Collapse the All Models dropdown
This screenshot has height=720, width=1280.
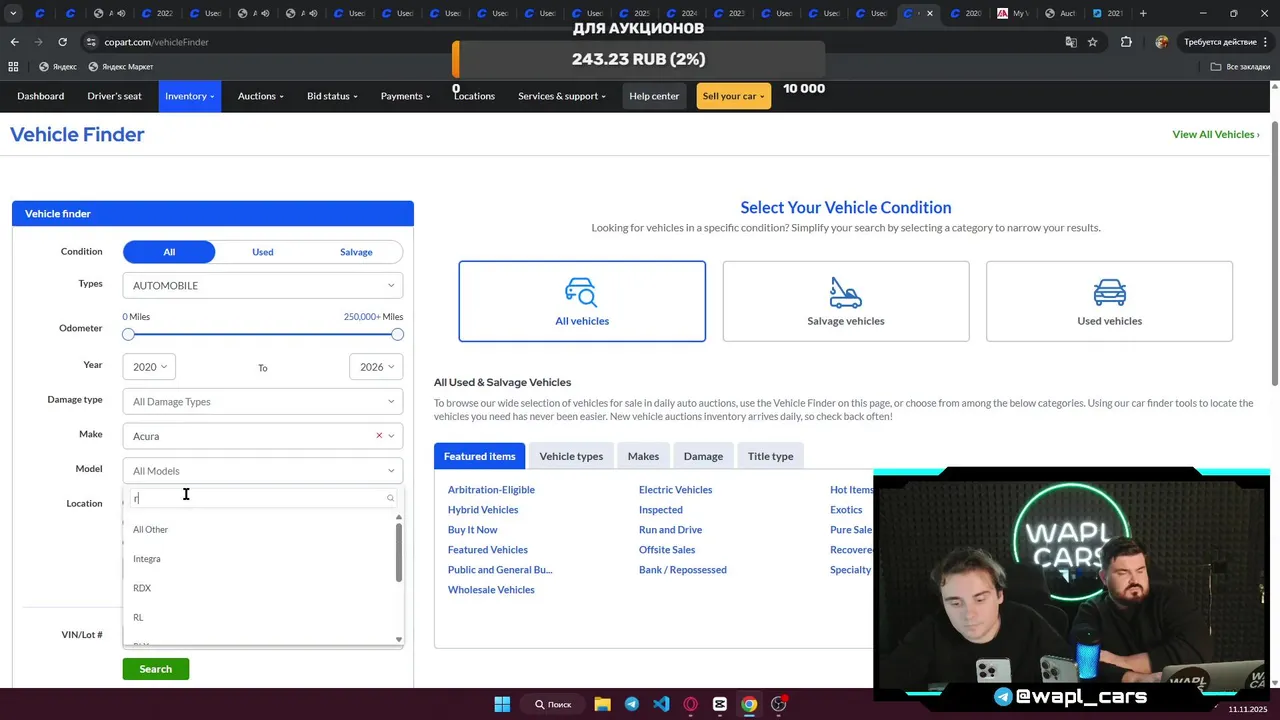263,471
